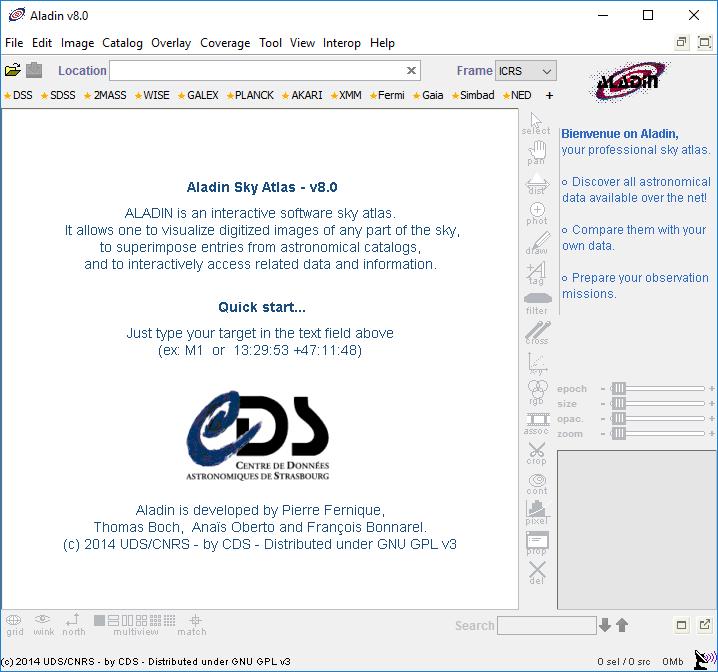Open the prop properties tool
718x672 pixels.
(x=537, y=543)
